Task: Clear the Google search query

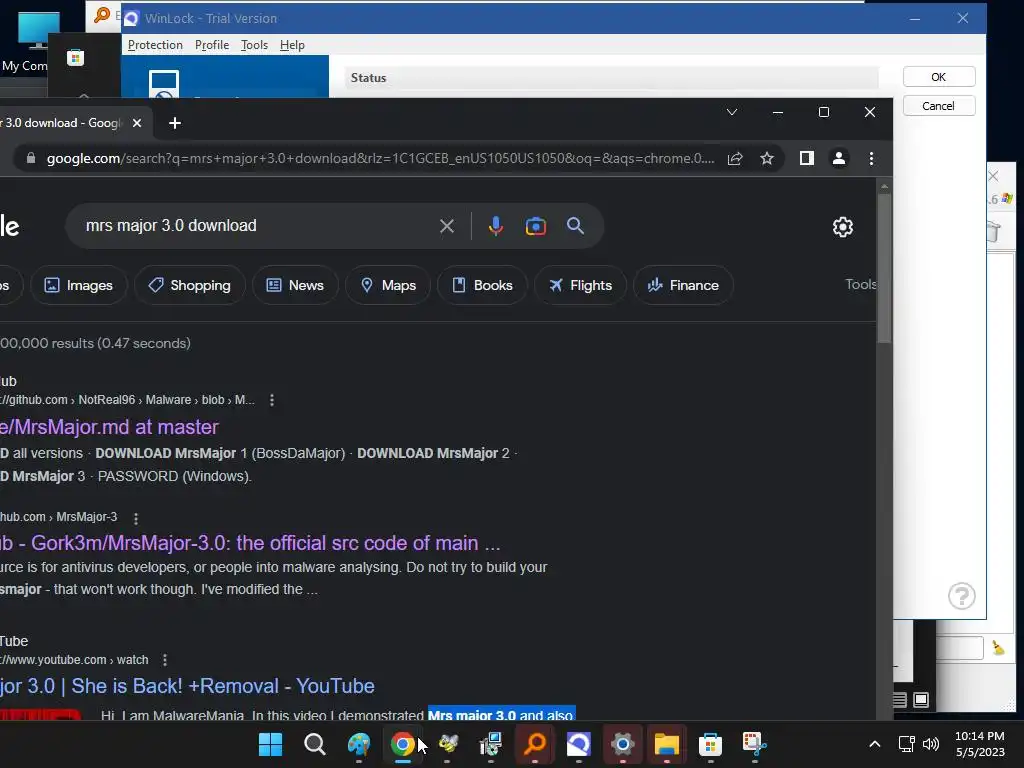Action: [447, 226]
